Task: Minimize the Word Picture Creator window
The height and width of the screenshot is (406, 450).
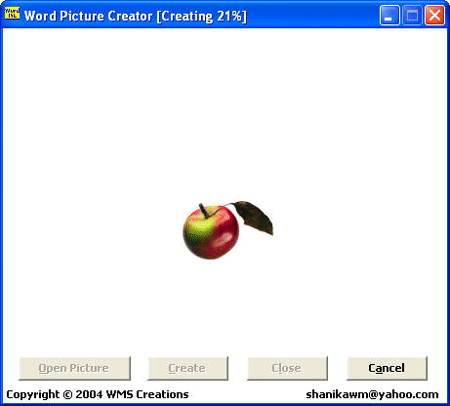Action: tap(389, 15)
